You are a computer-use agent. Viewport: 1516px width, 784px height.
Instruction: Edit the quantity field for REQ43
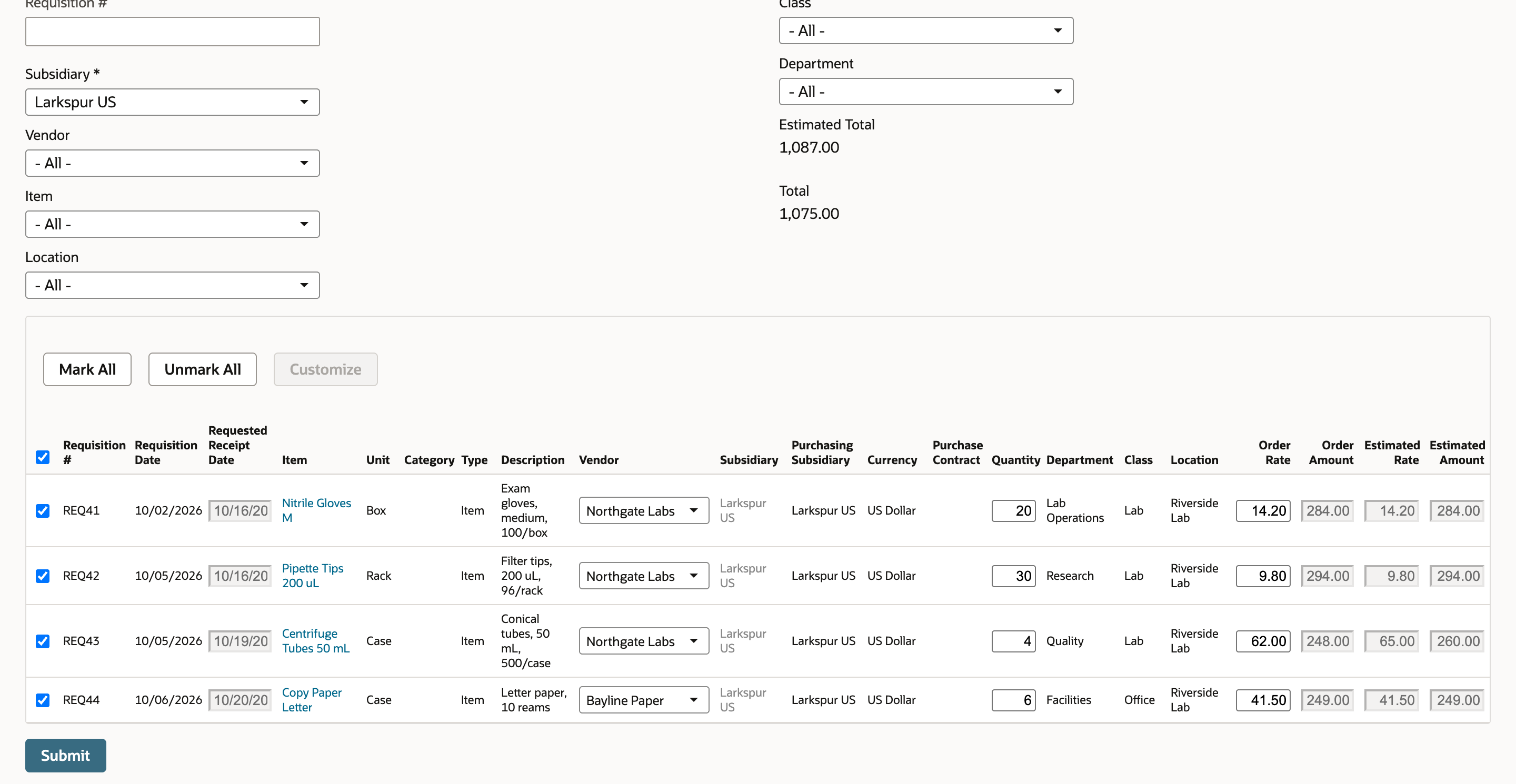pyautogui.click(x=1013, y=641)
